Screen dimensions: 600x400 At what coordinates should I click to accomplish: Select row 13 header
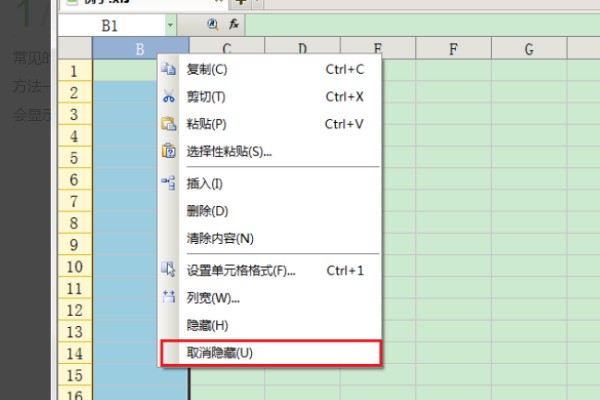(x=75, y=331)
